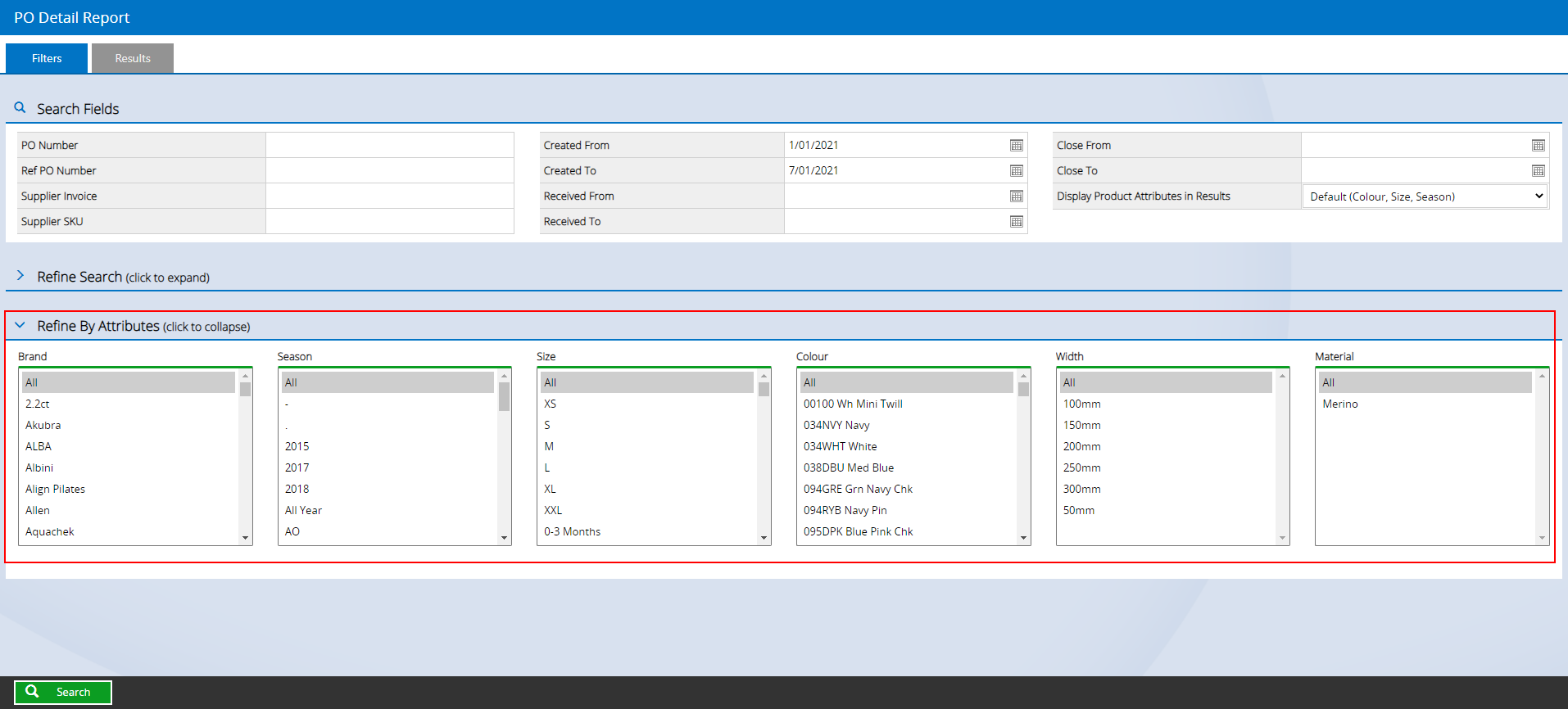This screenshot has height=709, width=1568.
Task: Click into the Supplier SKU field
Action: tap(390, 221)
